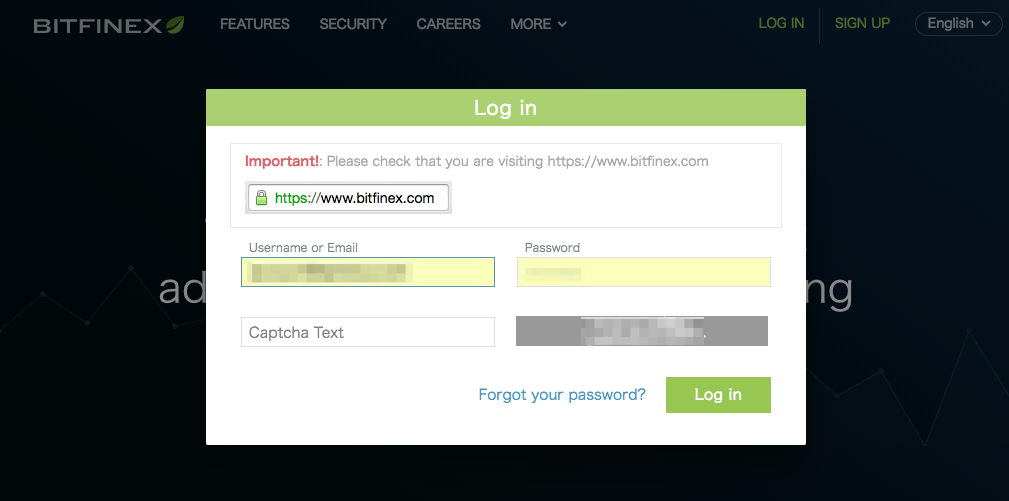Click the red Important! notice label
Viewport: 1009px width, 501px height.
coord(282,161)
